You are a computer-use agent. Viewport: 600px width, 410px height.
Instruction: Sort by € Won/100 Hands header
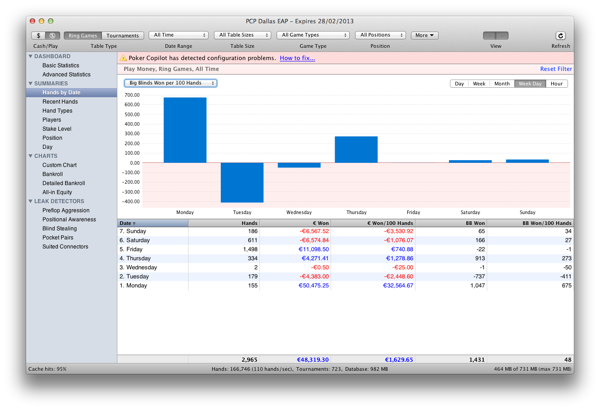pos(373,223)
